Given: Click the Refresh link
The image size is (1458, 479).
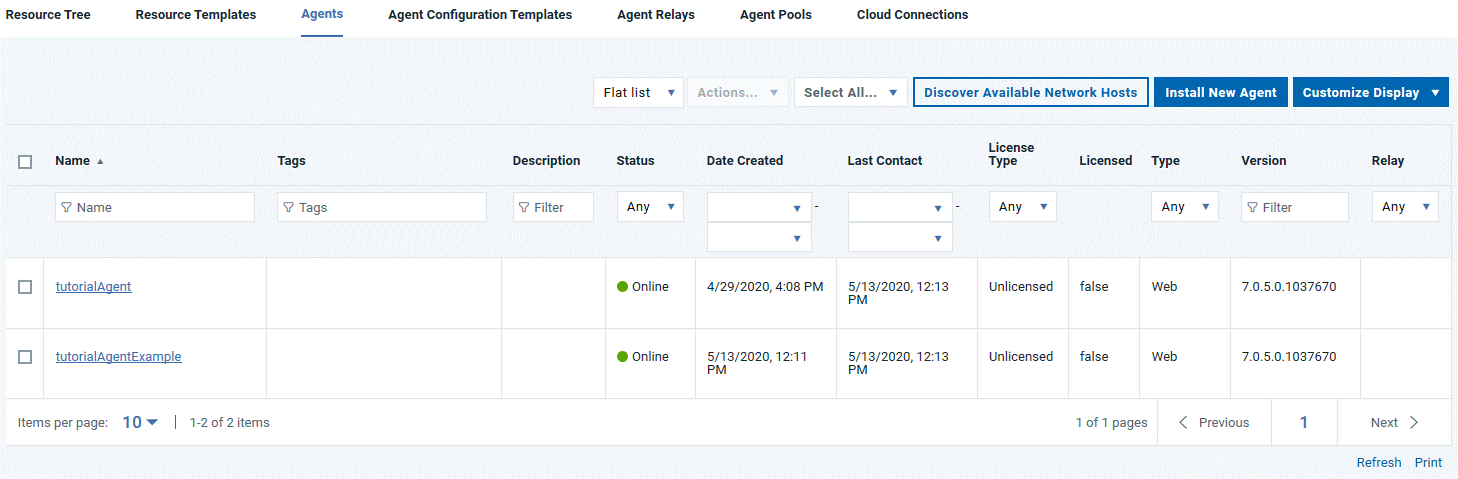Looking at the screenshot, I should pyautogui.click(x=1378, y=463).
